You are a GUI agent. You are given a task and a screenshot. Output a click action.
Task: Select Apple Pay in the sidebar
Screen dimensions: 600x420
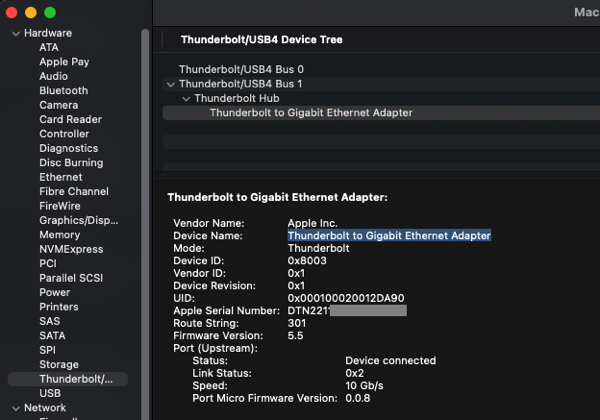tap(64, 62)
